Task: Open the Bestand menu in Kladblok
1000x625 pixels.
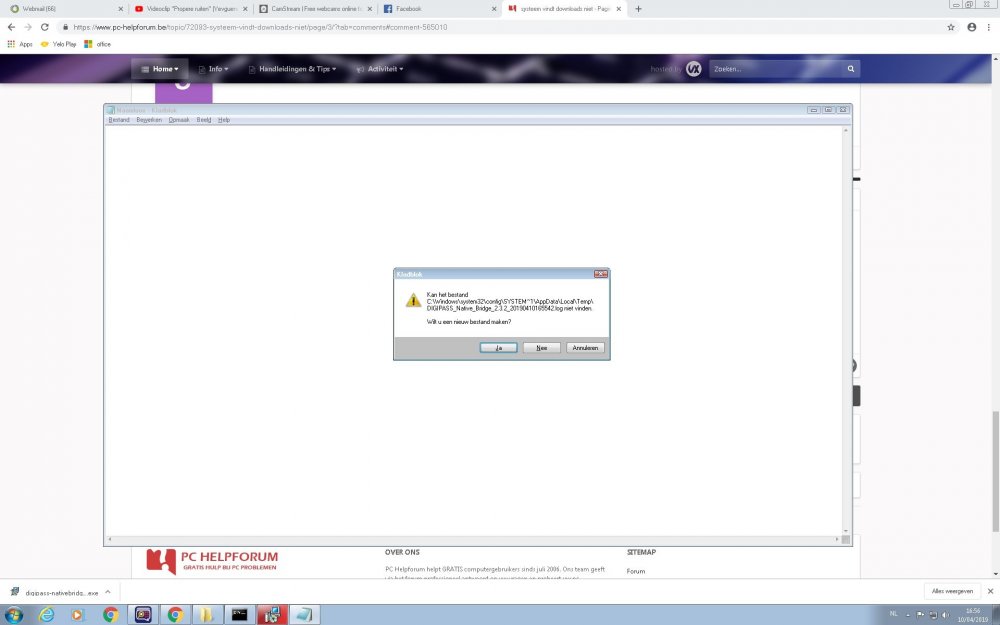Action: 119,120
